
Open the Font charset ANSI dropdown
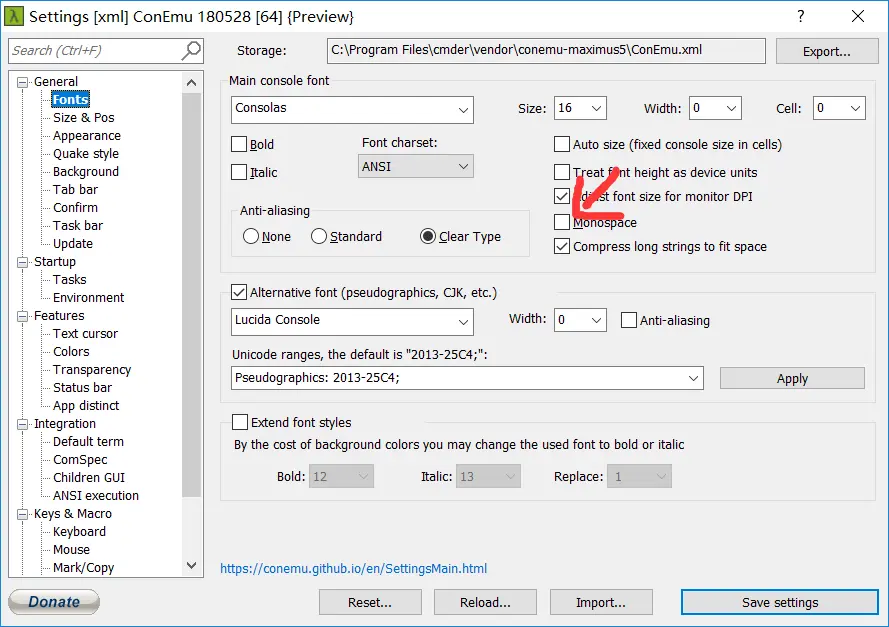416,167
